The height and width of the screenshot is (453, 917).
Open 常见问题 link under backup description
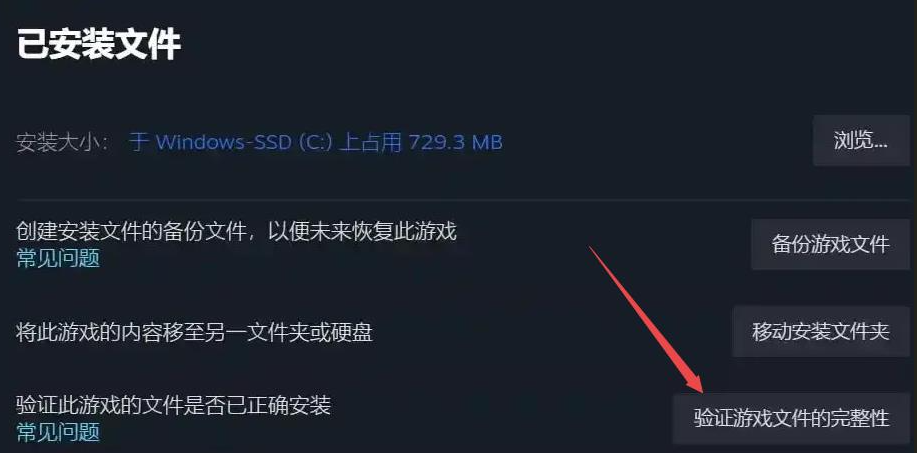(x=58, y=258)
